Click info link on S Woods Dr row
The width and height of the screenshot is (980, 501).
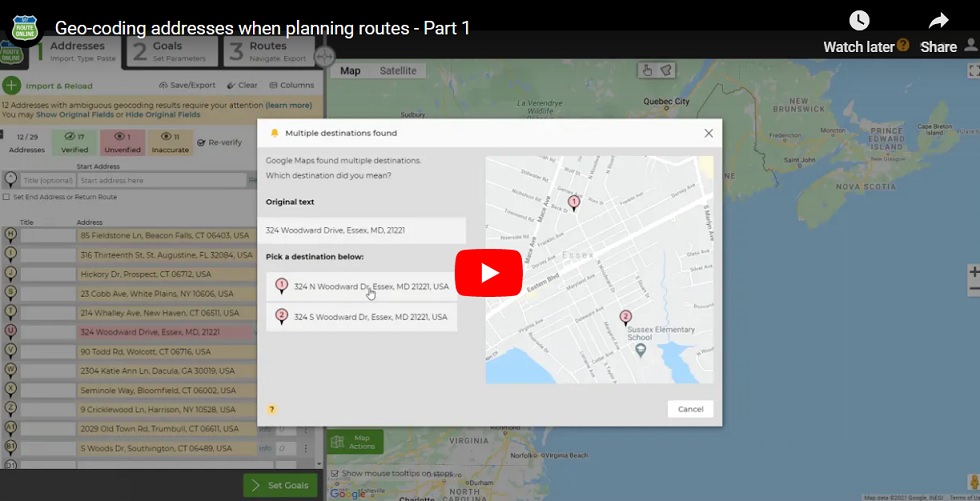tap(266, 449)
